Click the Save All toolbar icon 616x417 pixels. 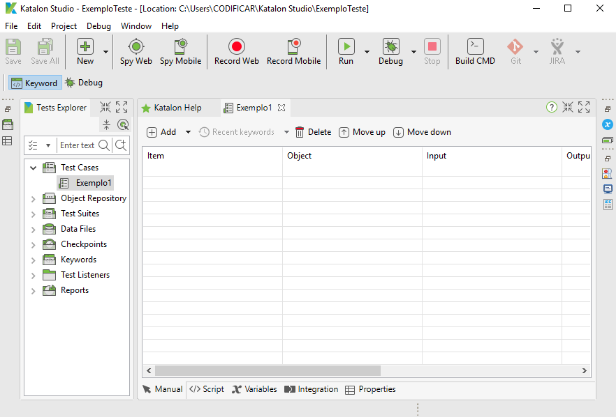tap(45, 51)
